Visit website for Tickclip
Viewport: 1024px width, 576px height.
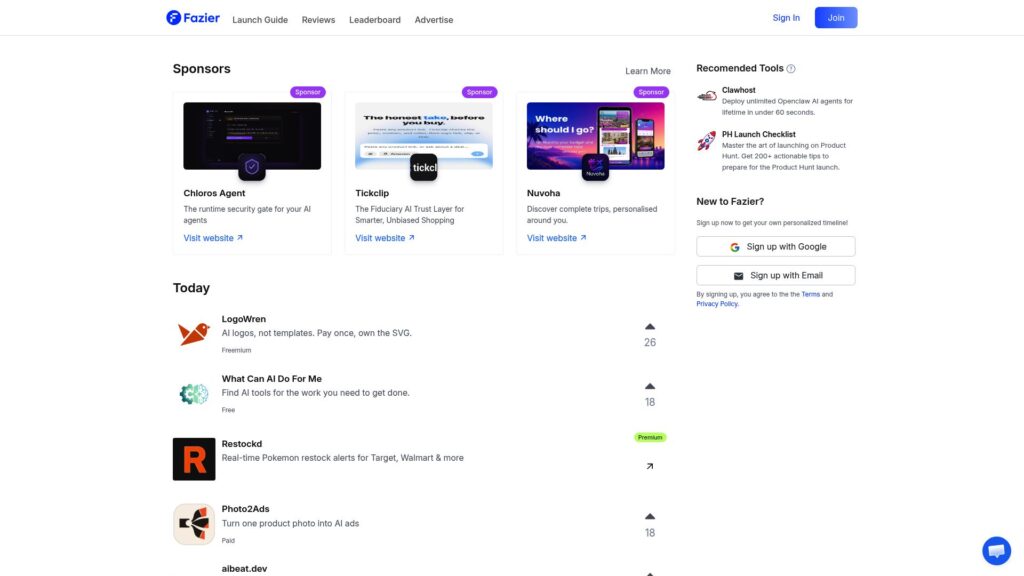(x=385, y=238)
